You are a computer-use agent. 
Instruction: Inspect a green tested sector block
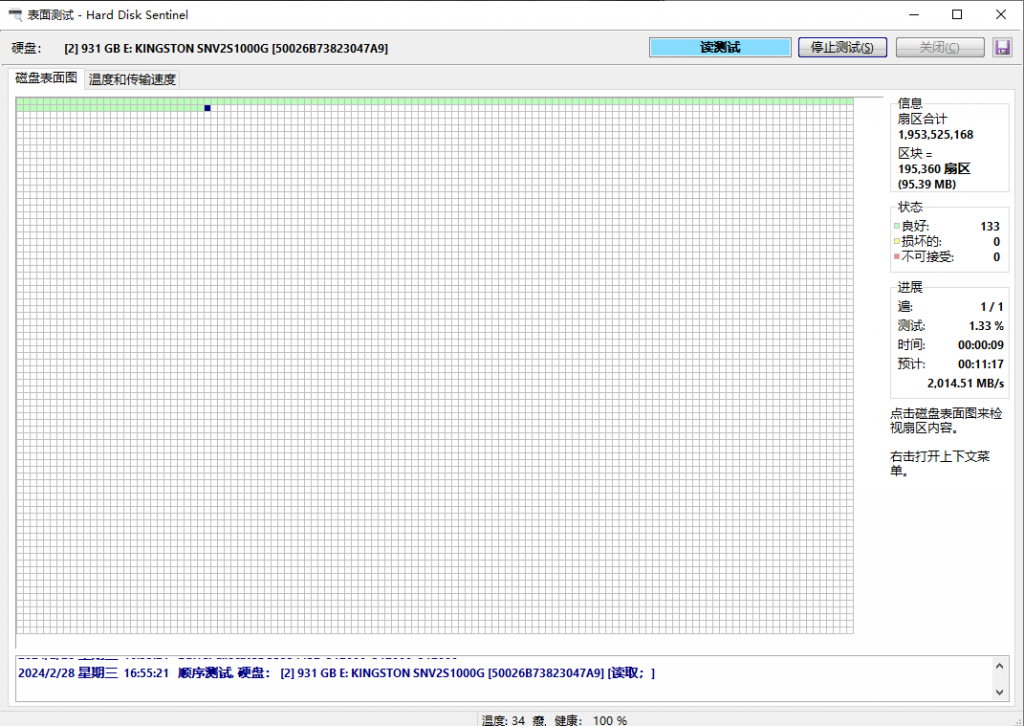(100, 101)
